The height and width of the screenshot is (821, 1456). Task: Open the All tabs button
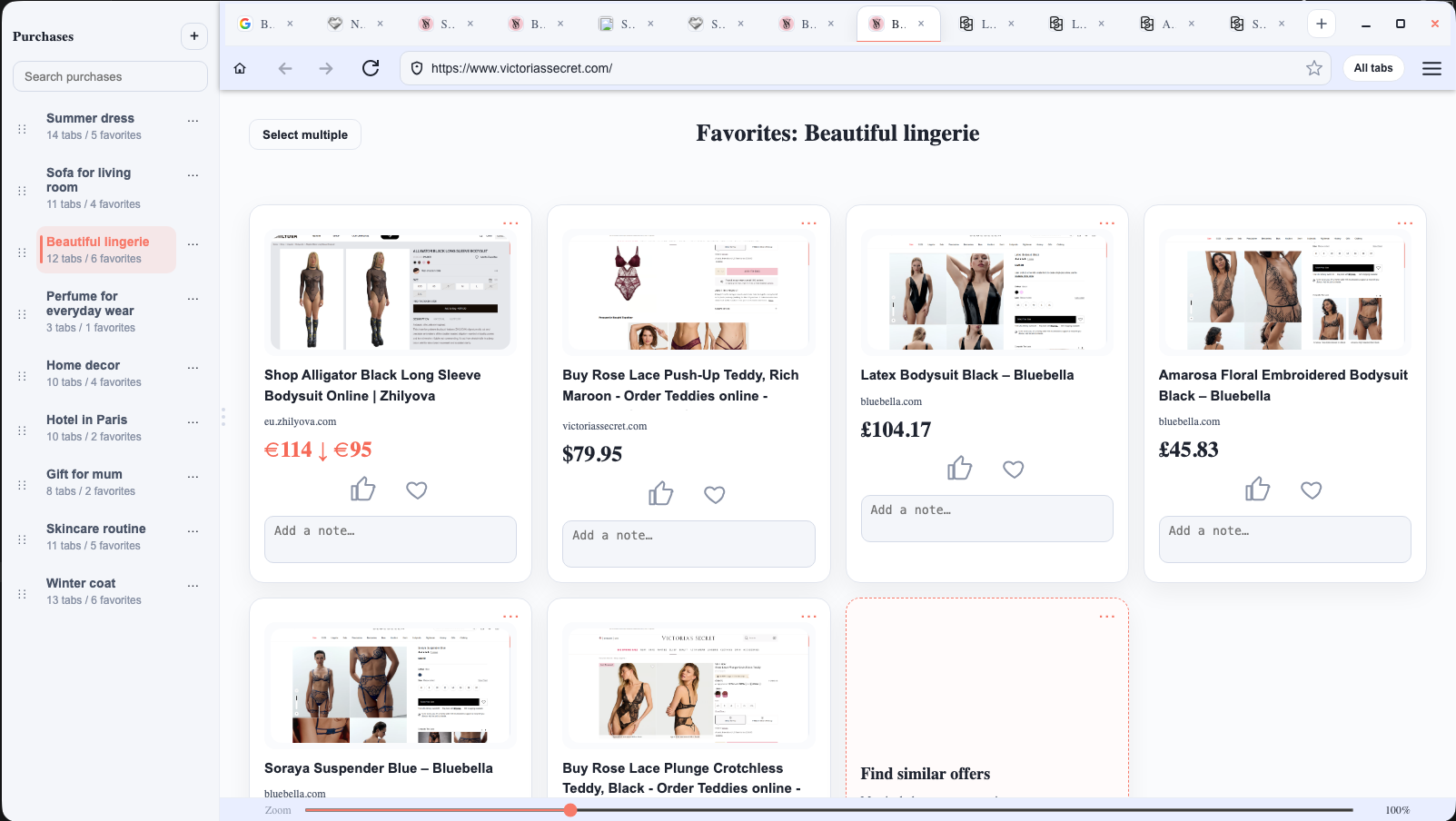pos(1373,68)
